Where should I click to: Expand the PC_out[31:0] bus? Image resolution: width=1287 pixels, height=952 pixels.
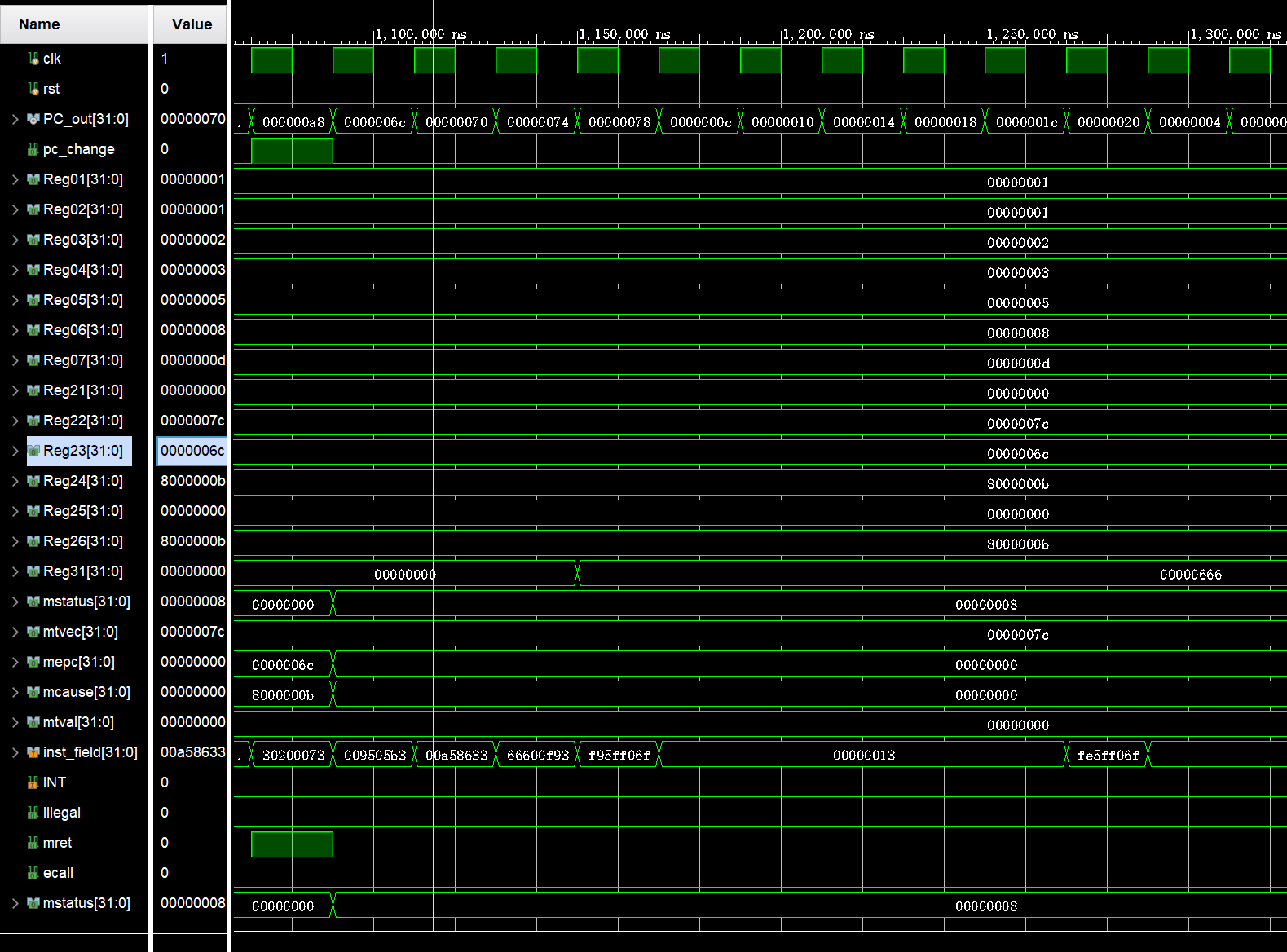click(15, 119)
